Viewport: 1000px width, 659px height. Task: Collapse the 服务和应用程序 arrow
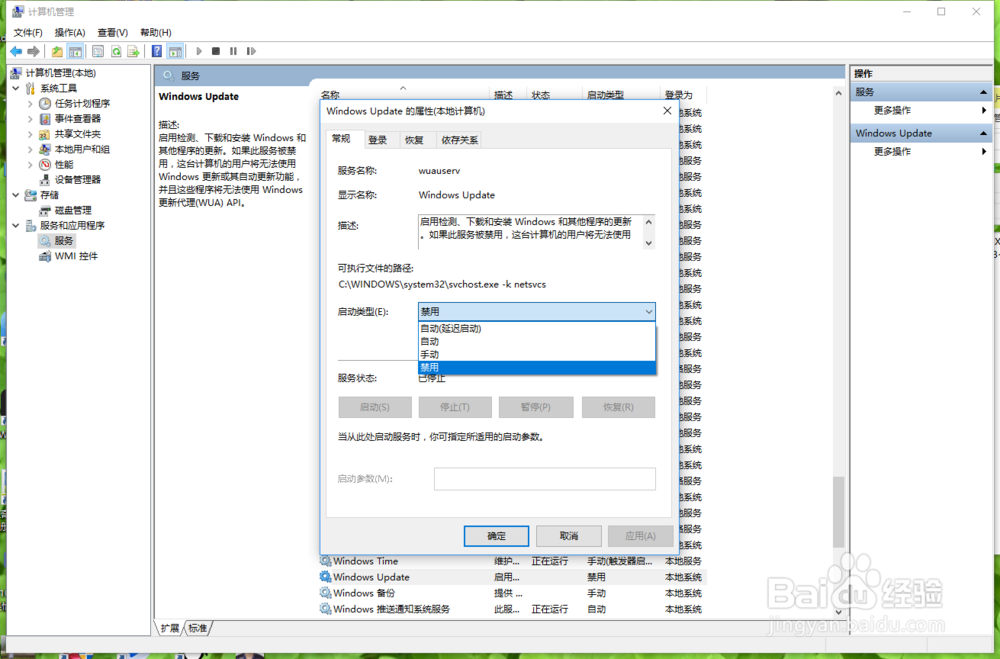(x=16, y=226)
